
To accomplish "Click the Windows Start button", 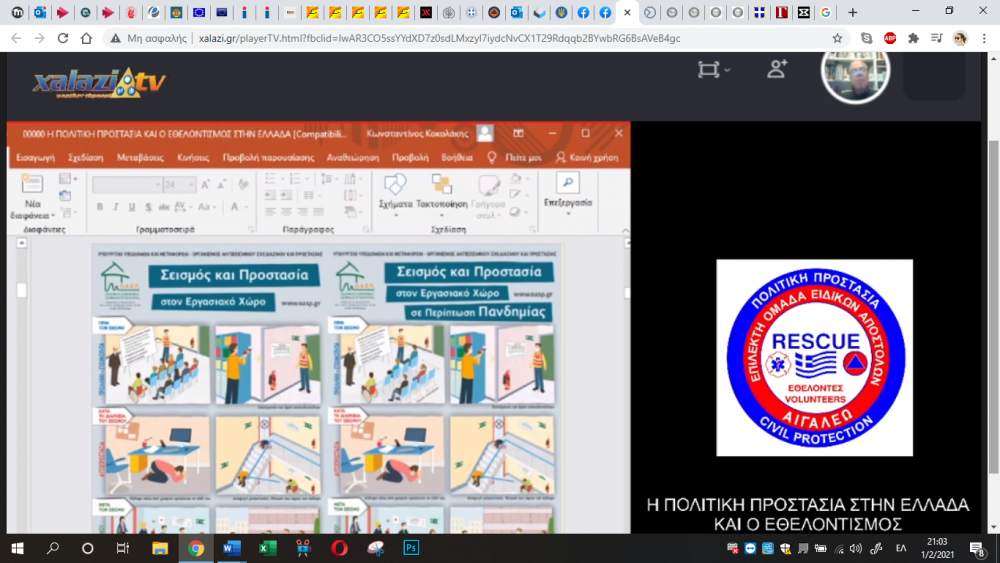I will (17, 548).
